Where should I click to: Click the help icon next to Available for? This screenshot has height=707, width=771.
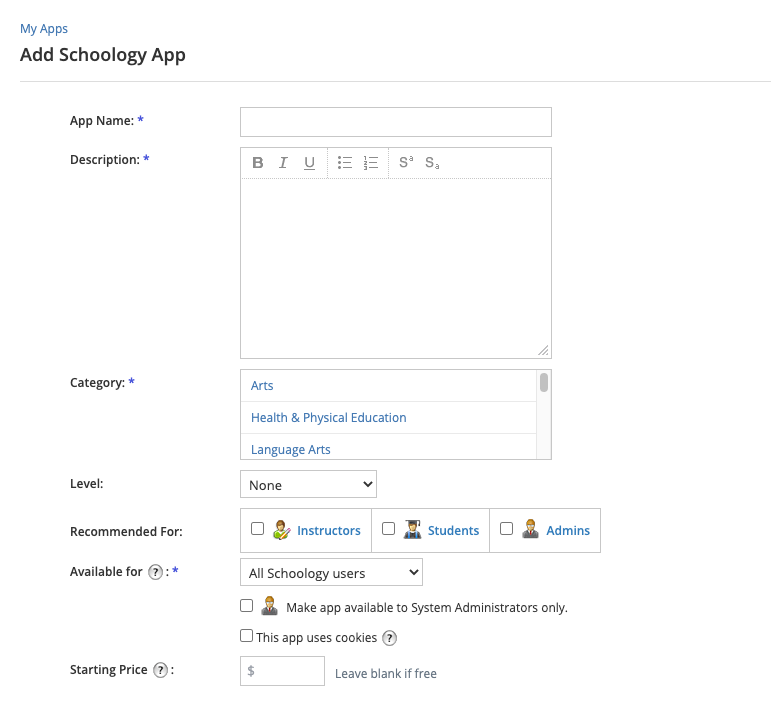coord(155,572)
